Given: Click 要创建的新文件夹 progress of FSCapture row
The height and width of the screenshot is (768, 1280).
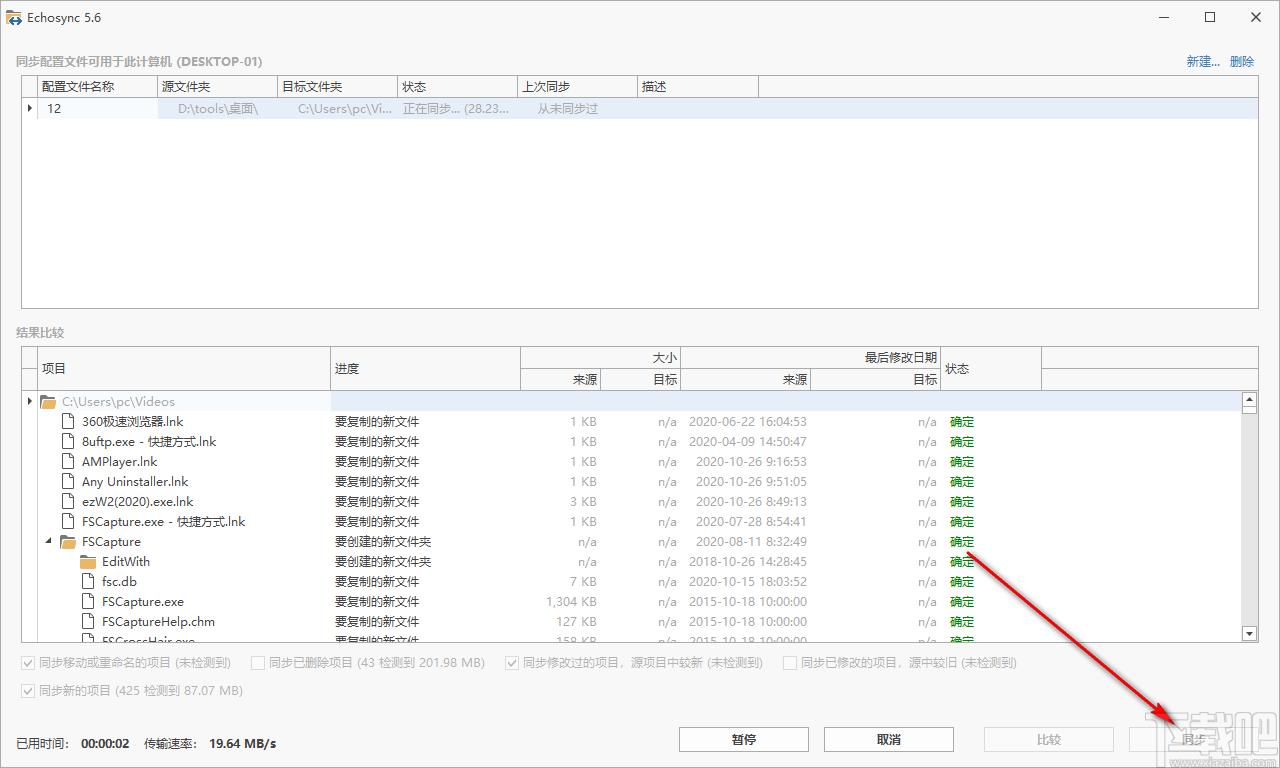Looking at the screenshot, I should 383,542.
